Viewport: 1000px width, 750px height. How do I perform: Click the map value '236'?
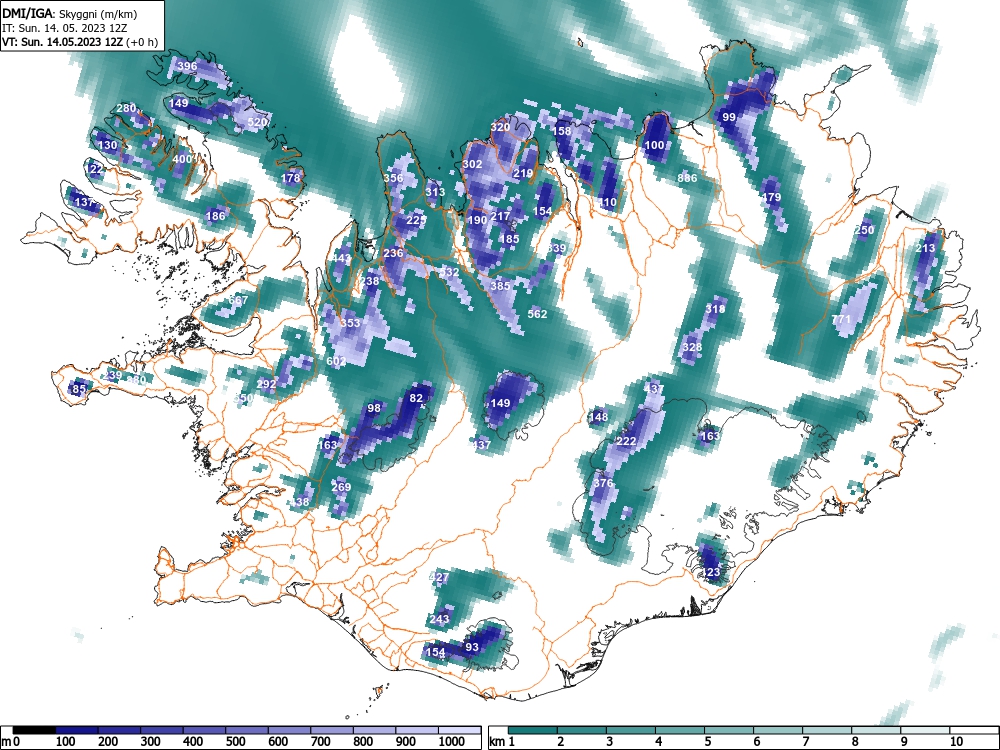[393, 253]
